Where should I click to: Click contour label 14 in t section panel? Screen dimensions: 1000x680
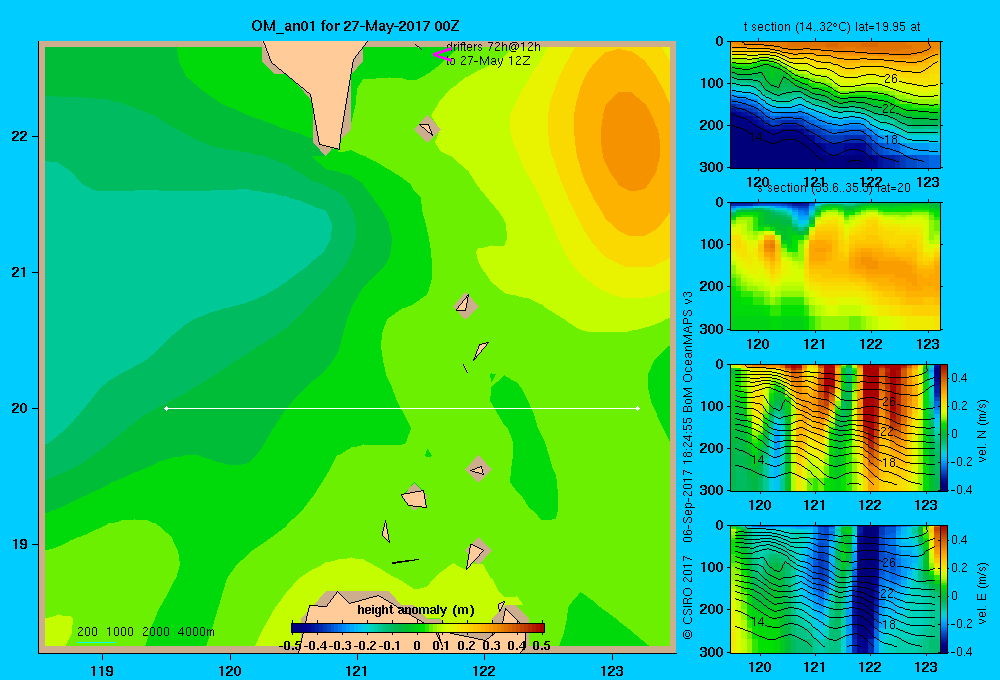click(x=756, y=137)
